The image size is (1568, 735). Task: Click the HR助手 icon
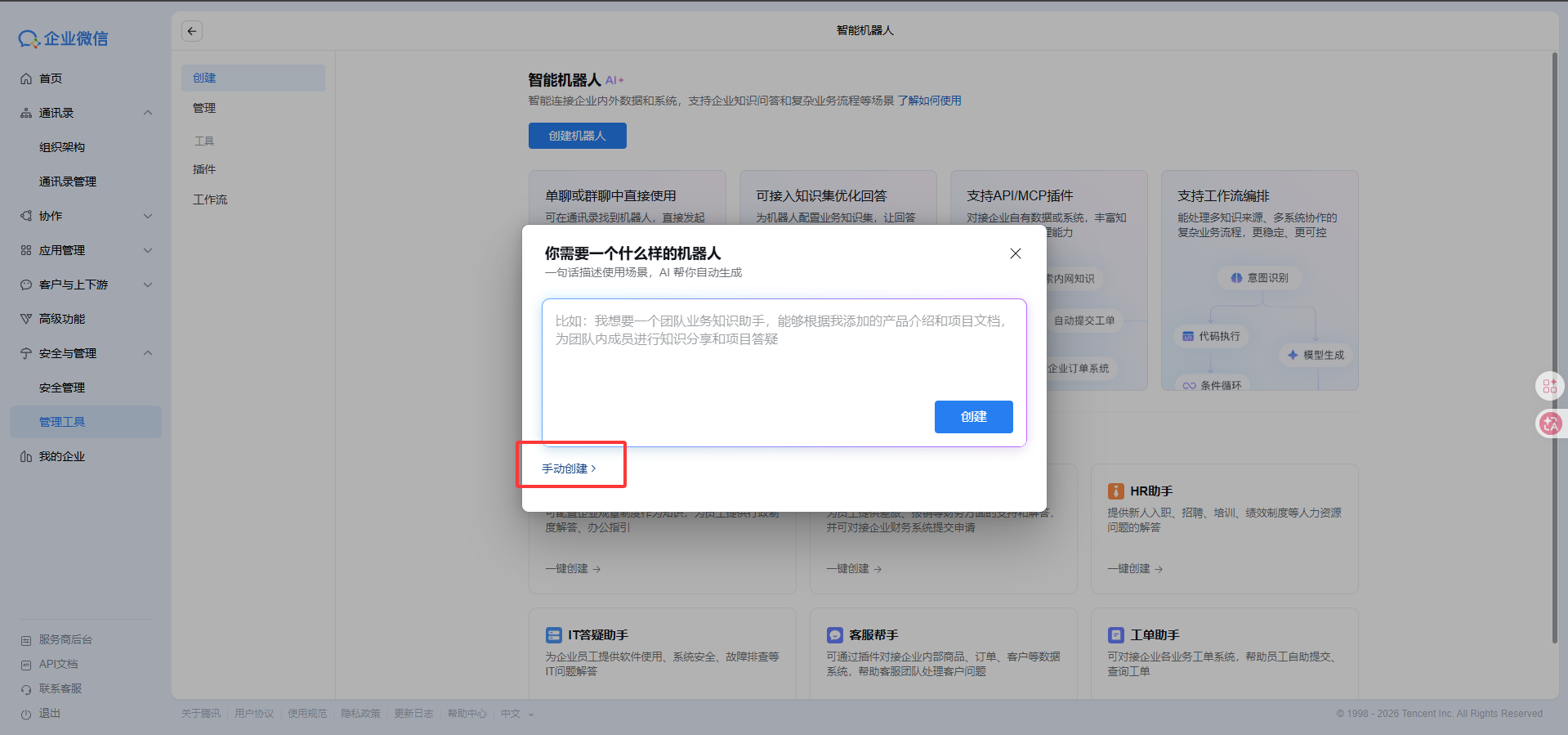point(1115,491)
